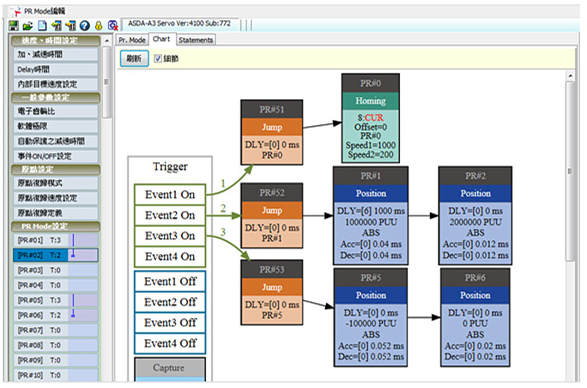Collapse the 速度、時間設定 section header
587x388 pixels.
pos(55,40)
